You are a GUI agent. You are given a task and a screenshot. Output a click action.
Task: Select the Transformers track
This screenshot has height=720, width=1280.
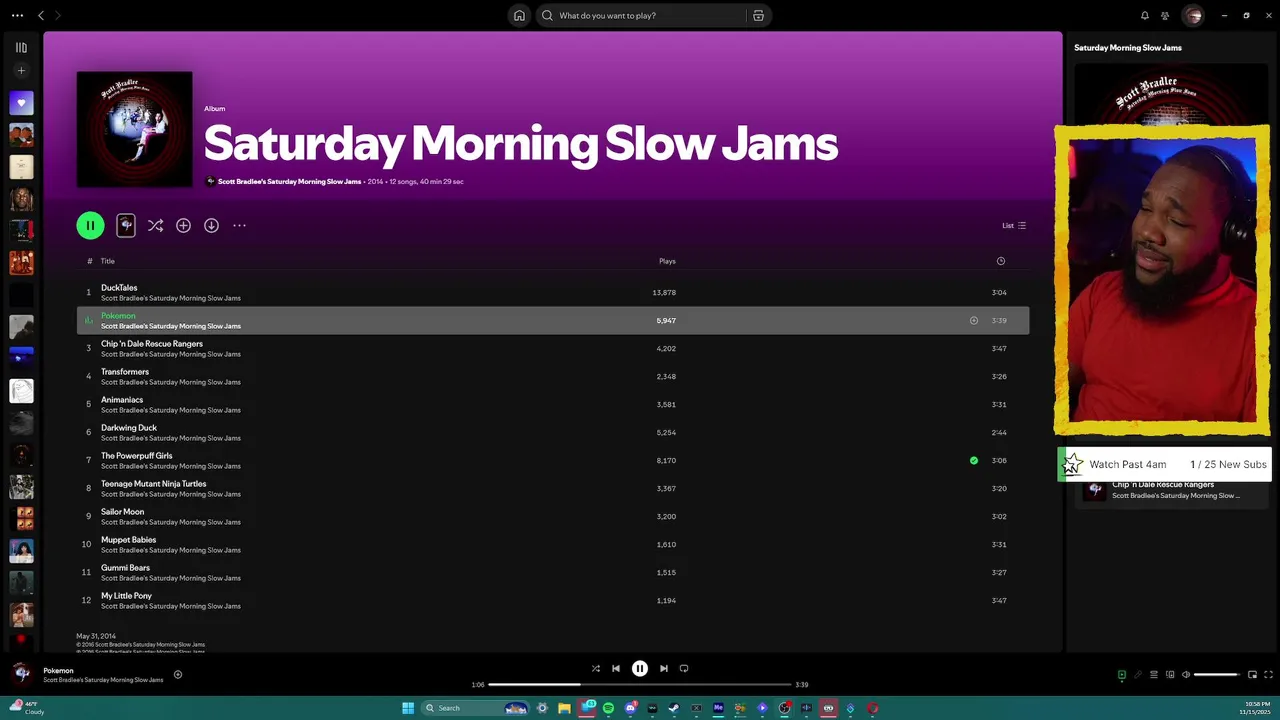pos(552,377)
